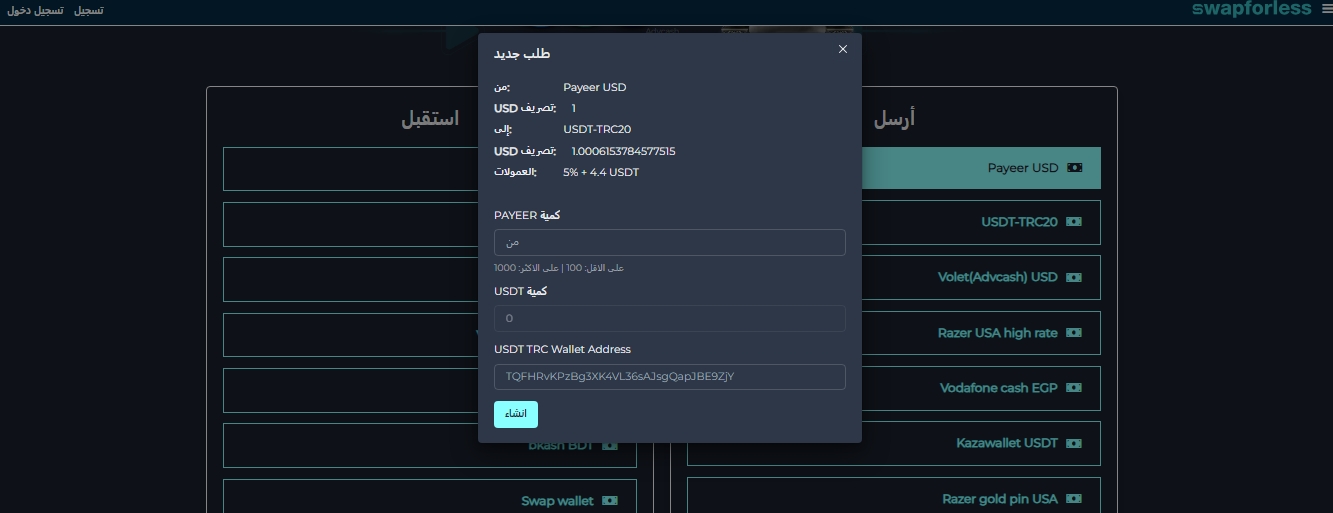The image size is (1333, 513).
Task: Click the استقبل receive heading
Action: (x=430, y=118)
